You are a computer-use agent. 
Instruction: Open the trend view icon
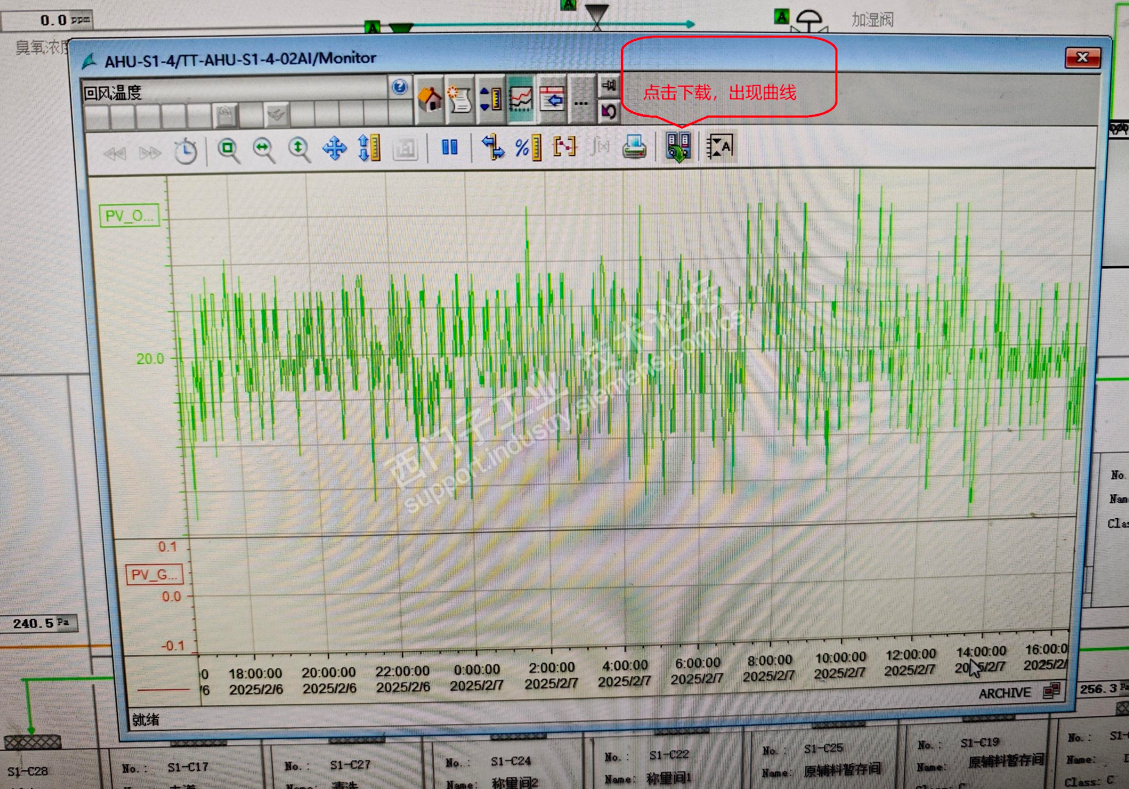point(521,99)
